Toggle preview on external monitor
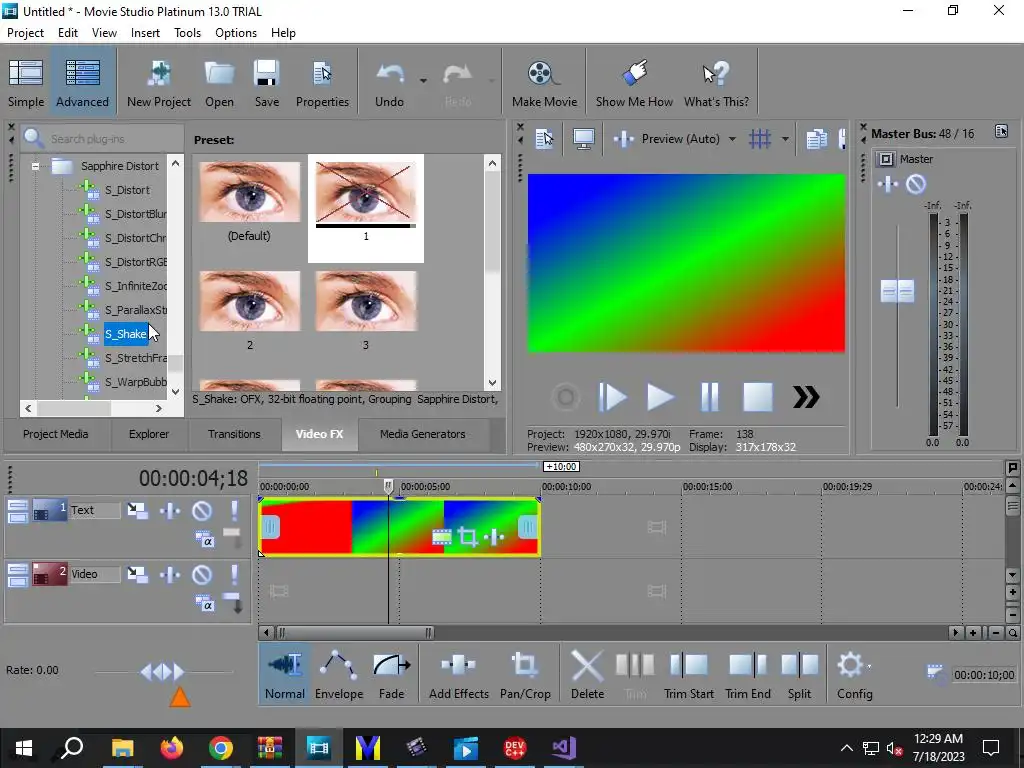The image size is (1024, 768). 583,138
